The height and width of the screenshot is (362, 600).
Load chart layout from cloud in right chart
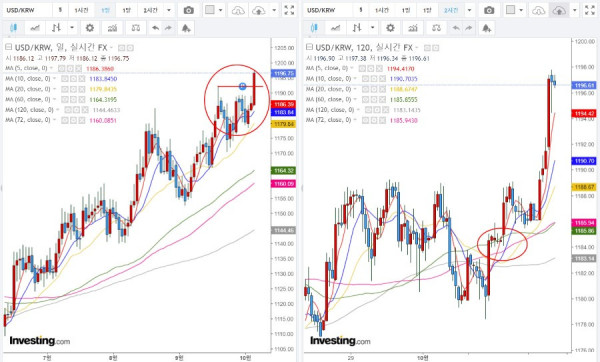click(538, 10)
